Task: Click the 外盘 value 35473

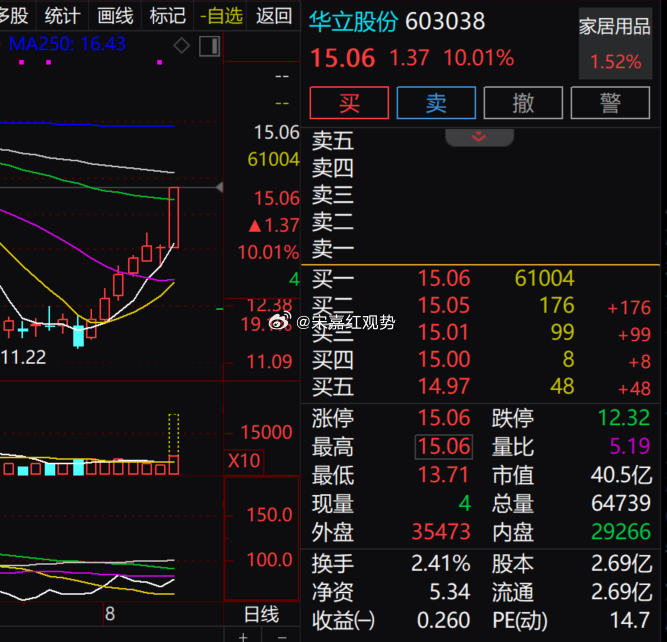Action: (441, 532)
